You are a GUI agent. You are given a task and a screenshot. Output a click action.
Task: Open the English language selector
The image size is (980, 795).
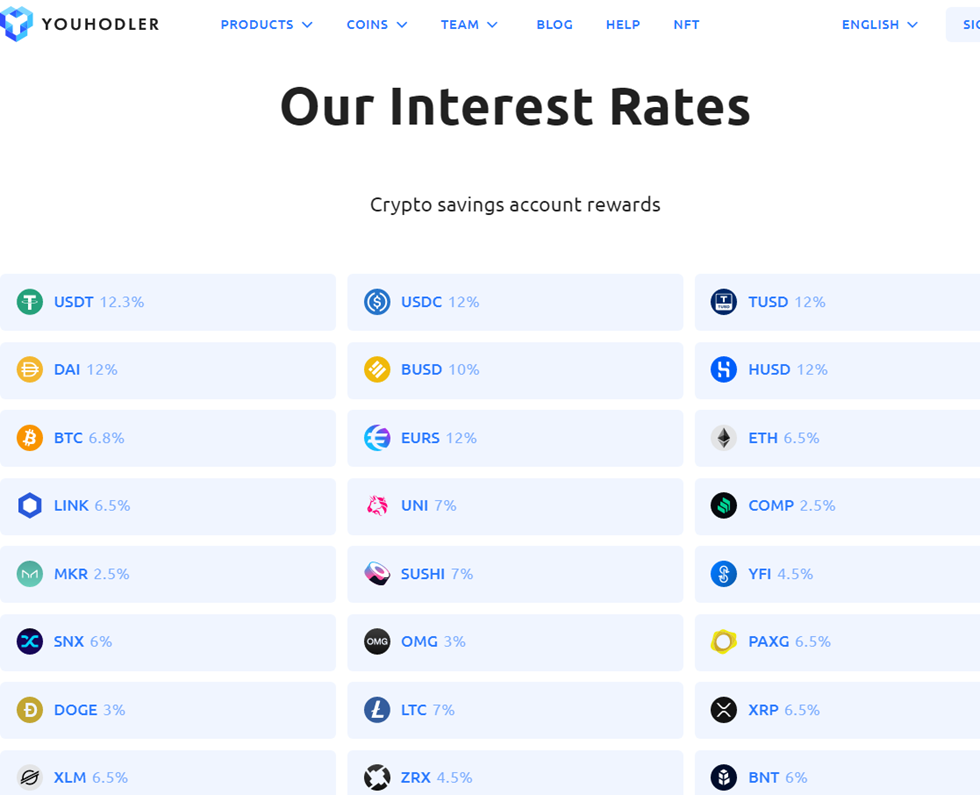[879, 24]
